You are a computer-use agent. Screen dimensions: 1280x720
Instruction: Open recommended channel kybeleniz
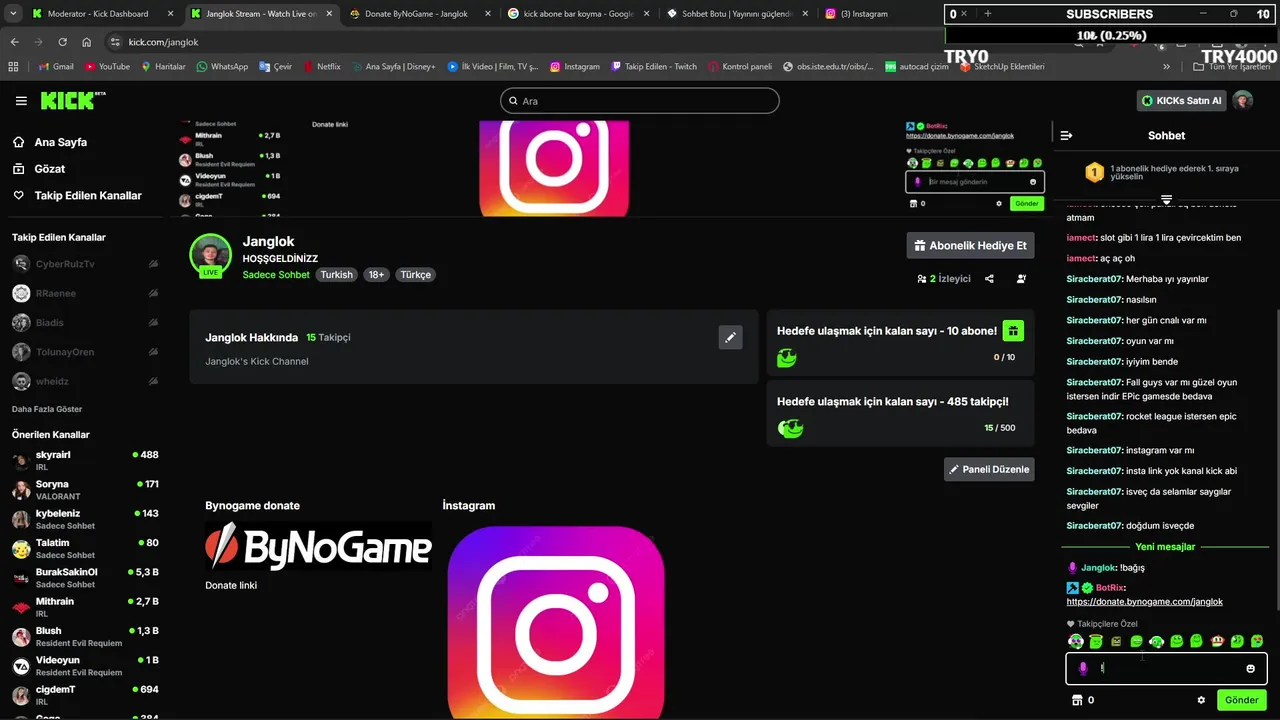[85, 519]
